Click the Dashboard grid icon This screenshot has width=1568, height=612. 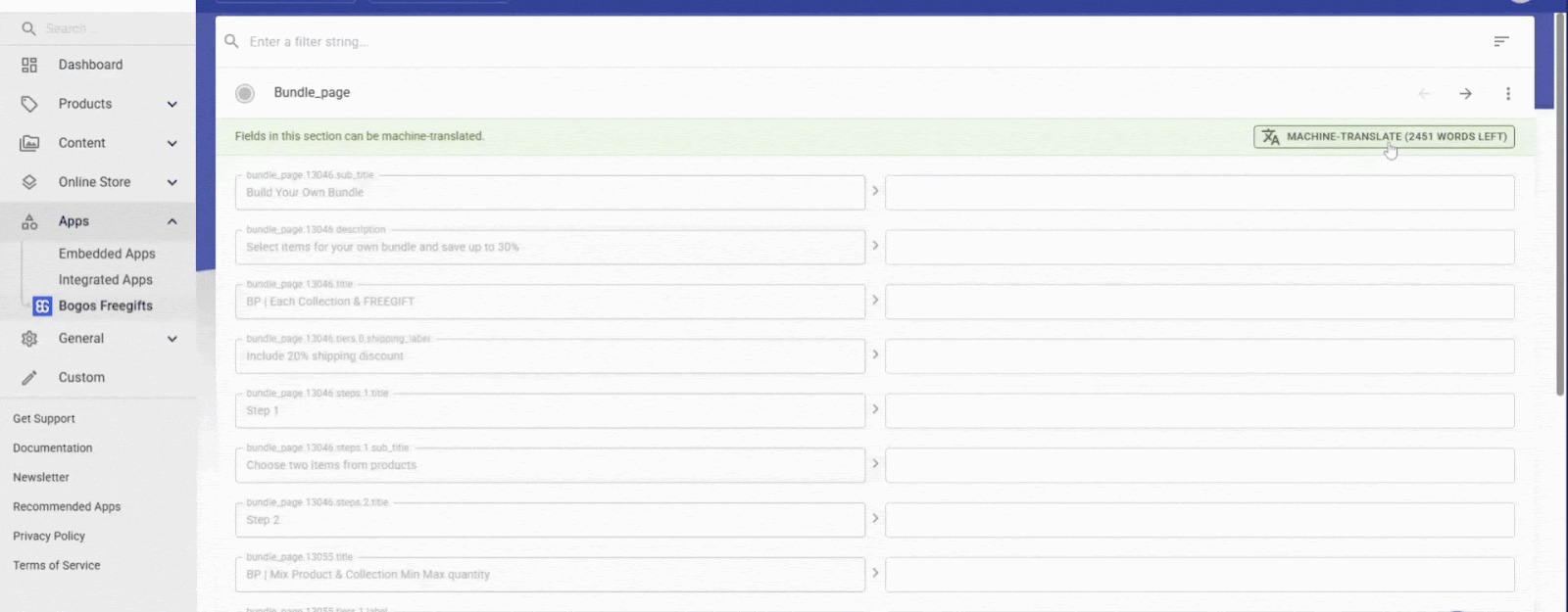pos(29,65)
